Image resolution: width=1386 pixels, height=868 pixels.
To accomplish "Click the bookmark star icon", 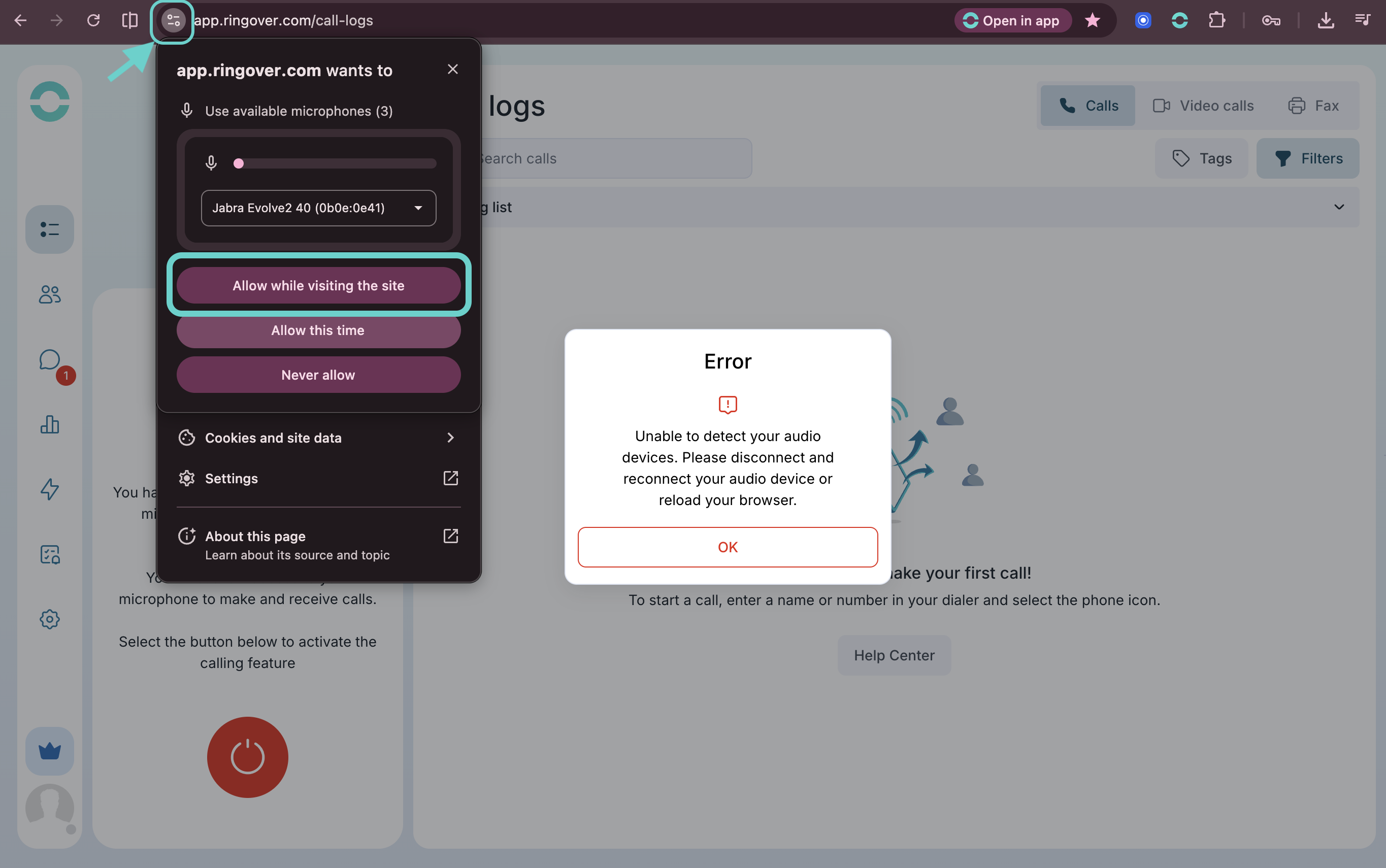I will click(1092, 21).
